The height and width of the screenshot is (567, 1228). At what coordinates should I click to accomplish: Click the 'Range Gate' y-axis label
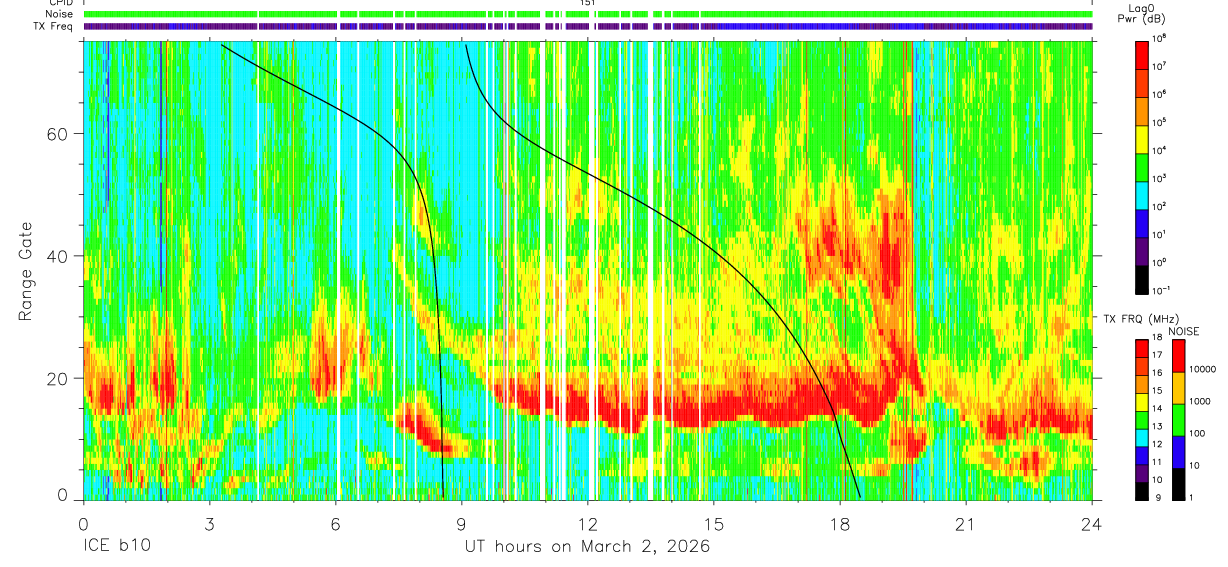click(24, 272)
